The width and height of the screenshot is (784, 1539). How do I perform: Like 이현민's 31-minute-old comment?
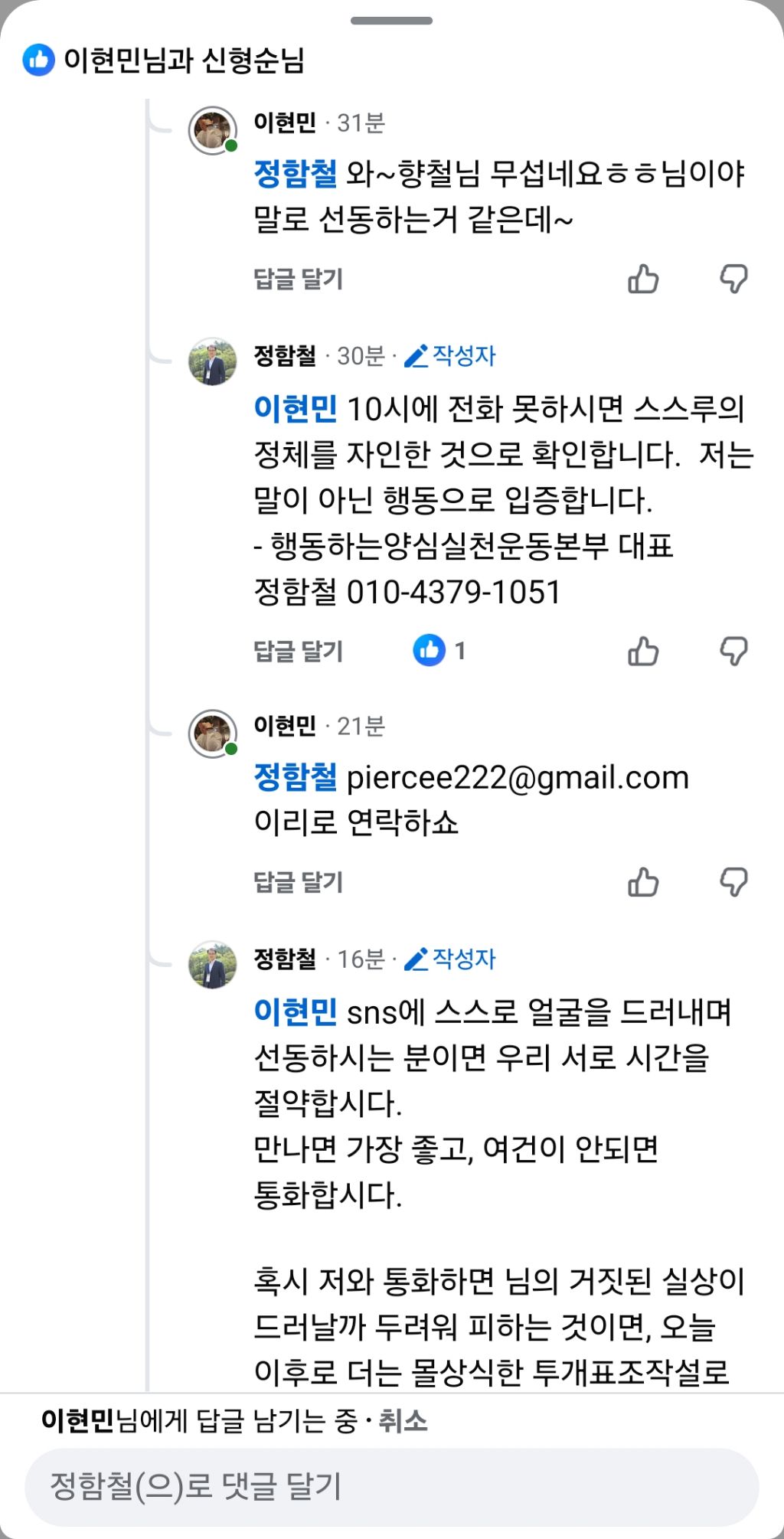click(643, 279)
